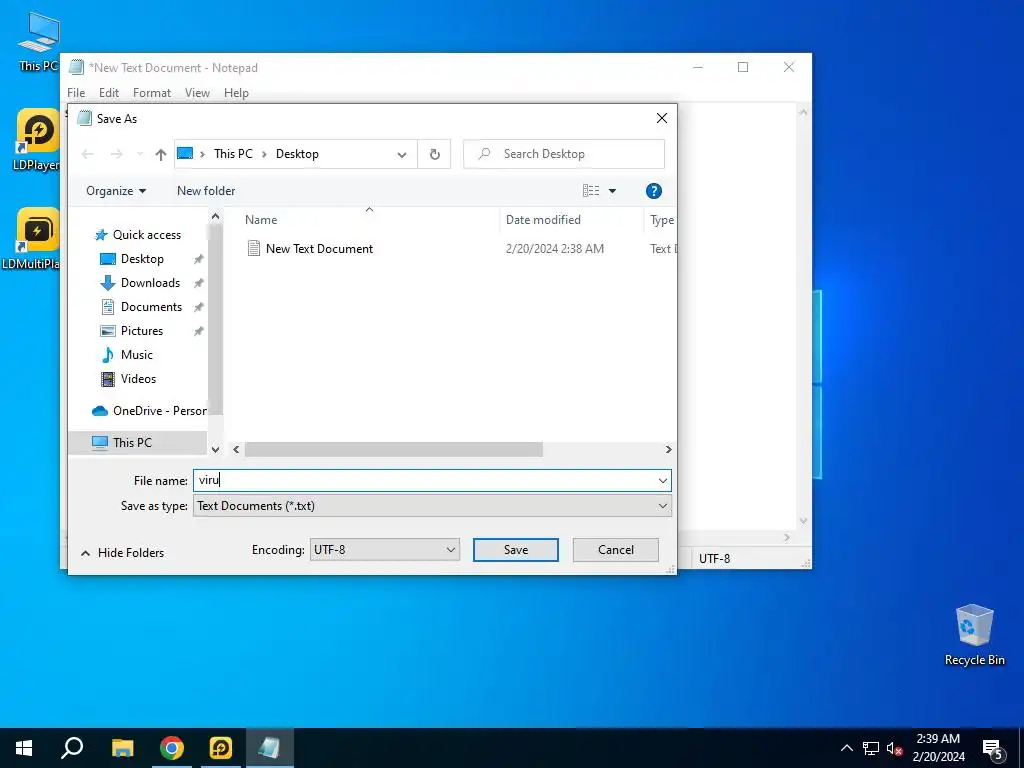Viewport: 1024px width, 768px height.
Task: Close the Save As dialog
Action: click(662, 118)
